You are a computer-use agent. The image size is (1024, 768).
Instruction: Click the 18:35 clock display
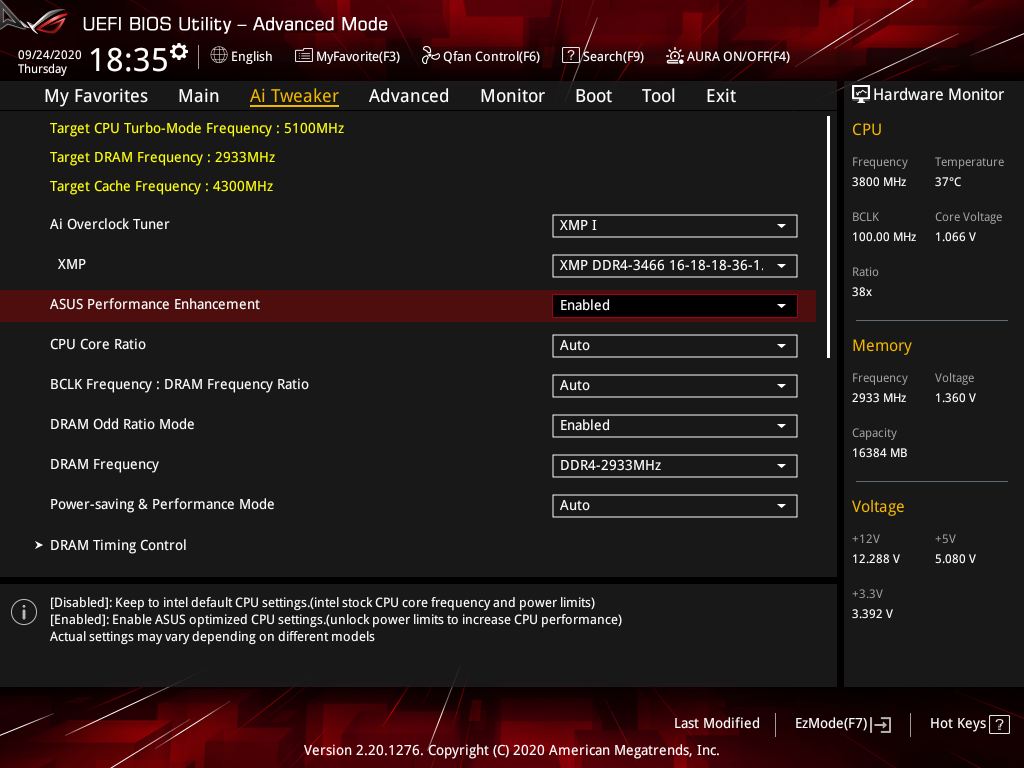[129, 59]
